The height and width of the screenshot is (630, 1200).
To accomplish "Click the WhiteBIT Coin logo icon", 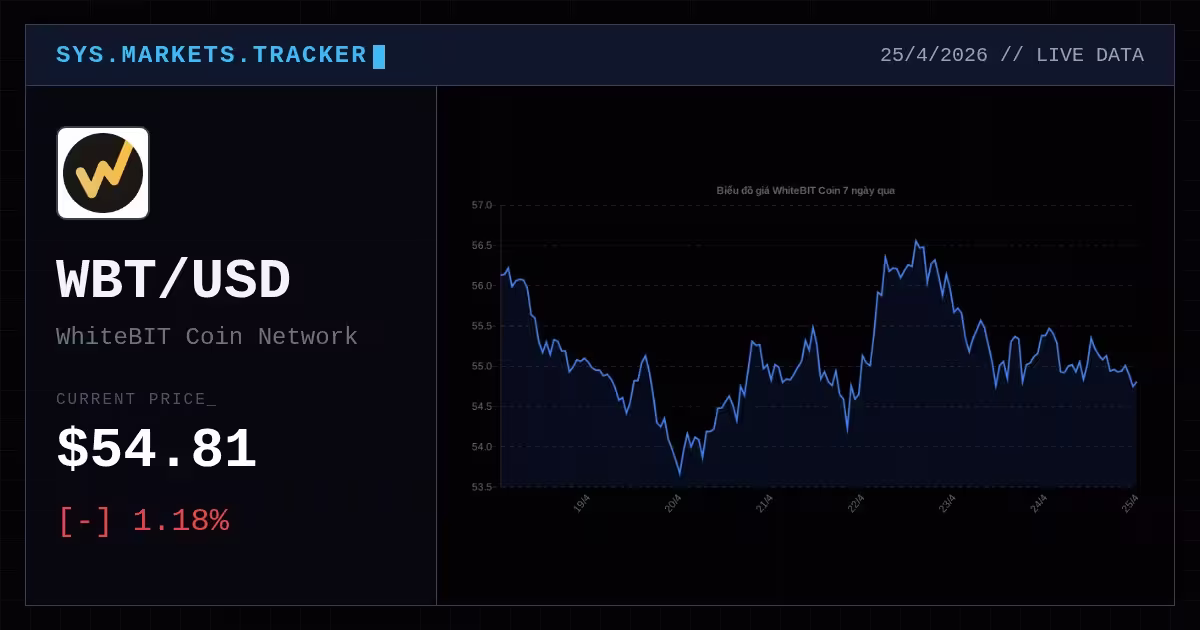I will pos(103,173).
